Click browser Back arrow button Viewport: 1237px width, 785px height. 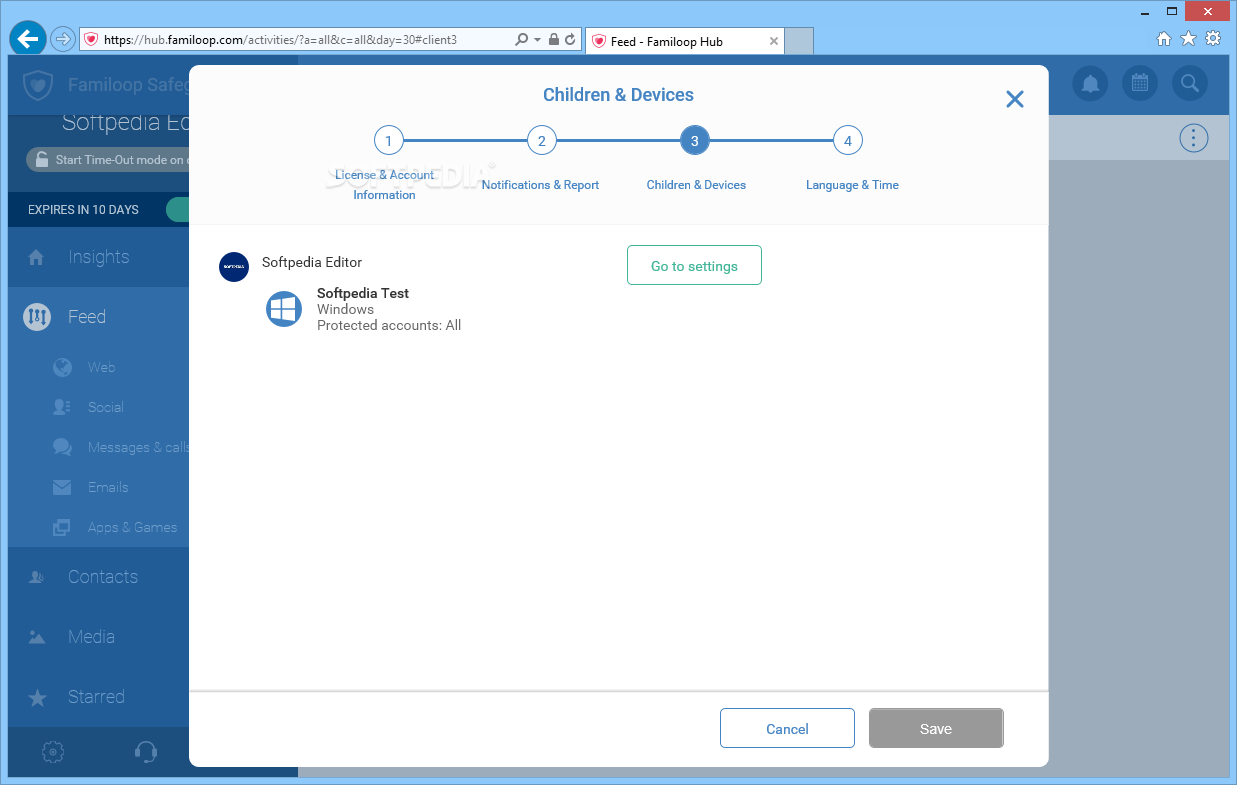tap(27, 39)
